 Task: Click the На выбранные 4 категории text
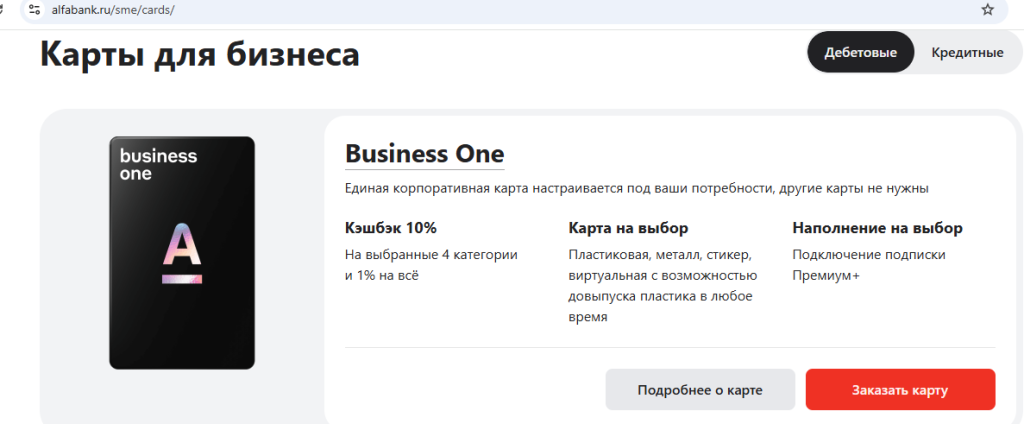click(431, 255)
